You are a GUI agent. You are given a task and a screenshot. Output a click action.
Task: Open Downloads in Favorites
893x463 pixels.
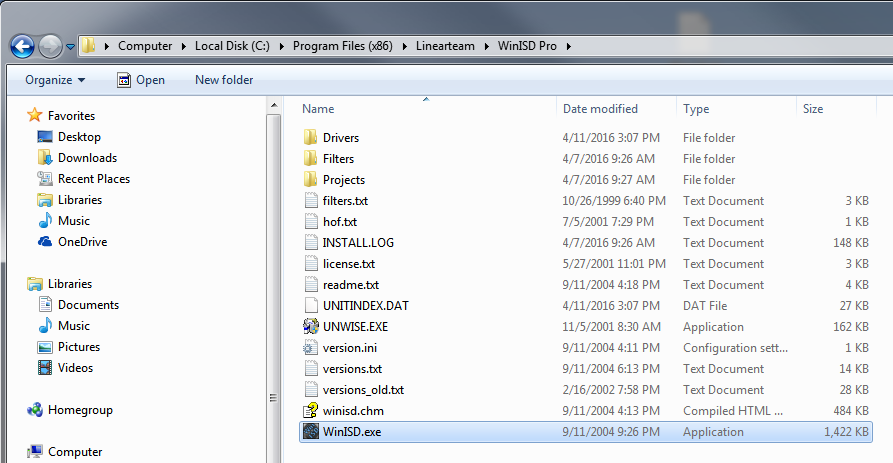click(87, 158)
